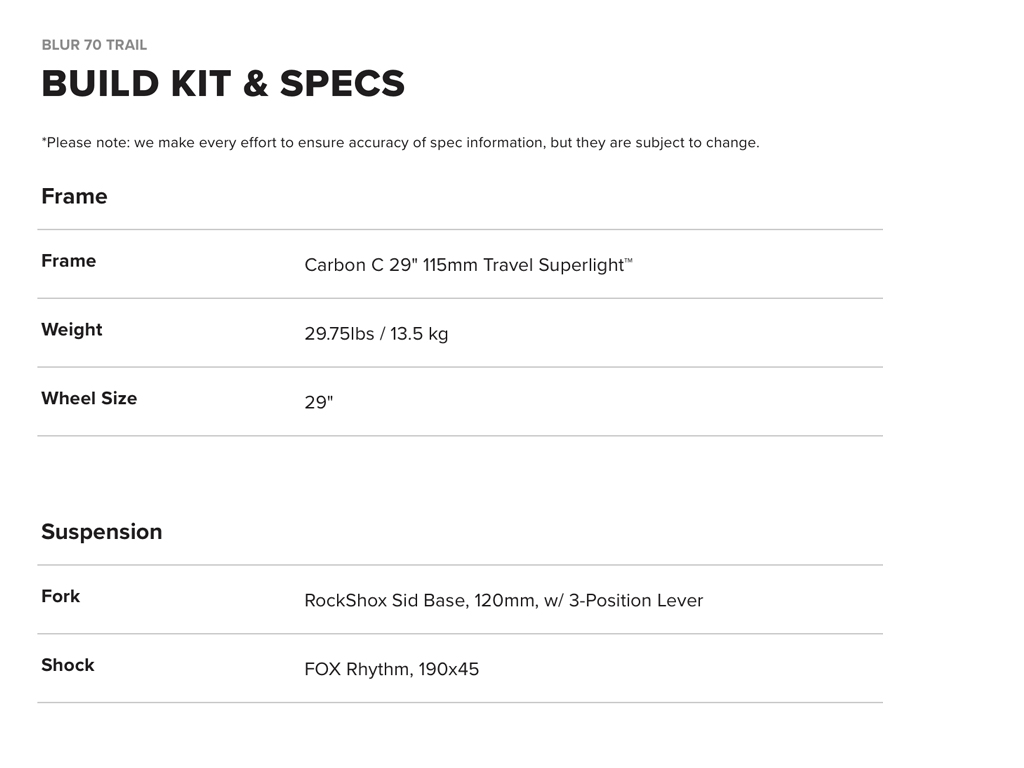Click the 190x45 shock size text
This screenshot has height=768, width=1024.
449,670
